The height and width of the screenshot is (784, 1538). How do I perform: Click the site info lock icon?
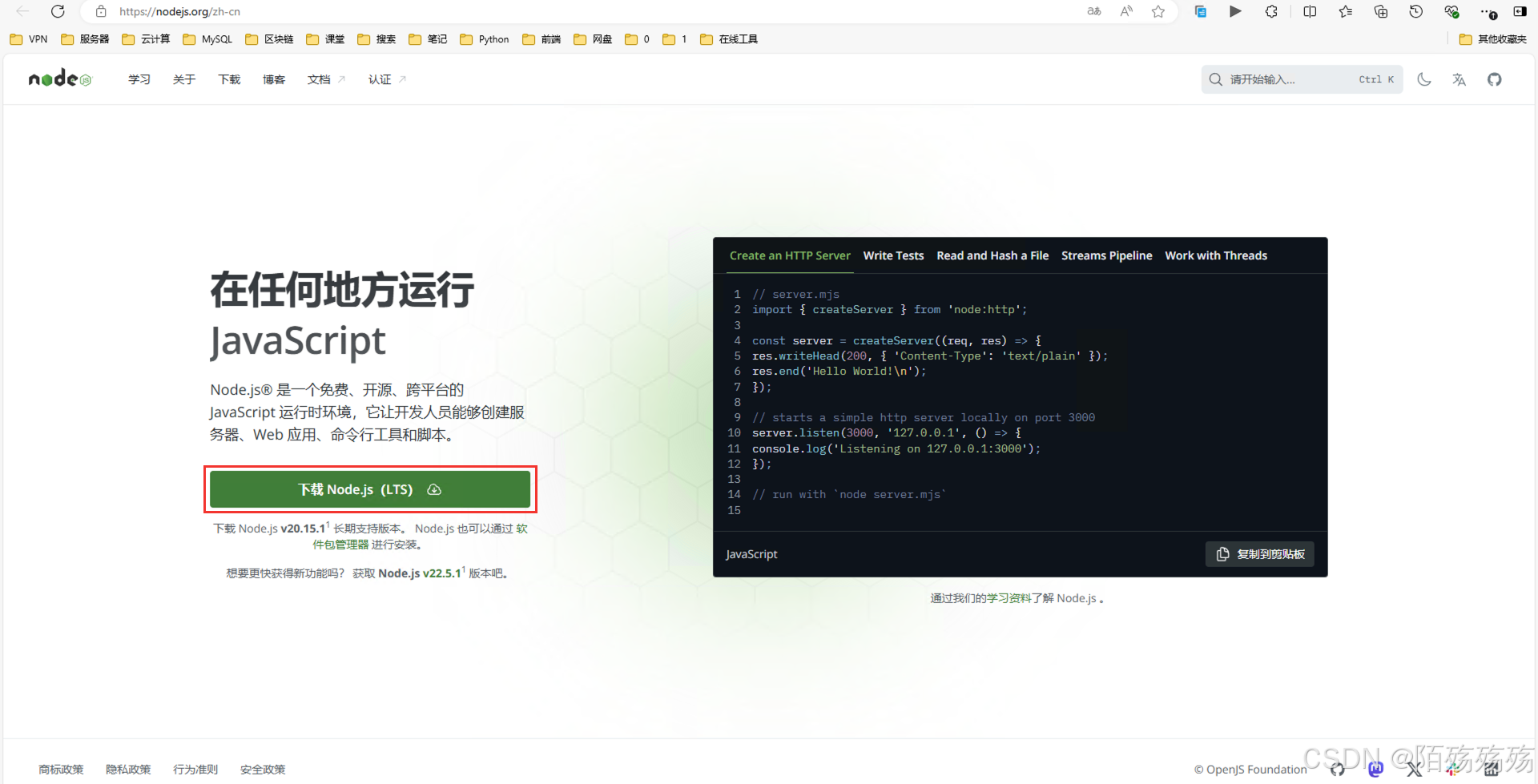[101, 11]
